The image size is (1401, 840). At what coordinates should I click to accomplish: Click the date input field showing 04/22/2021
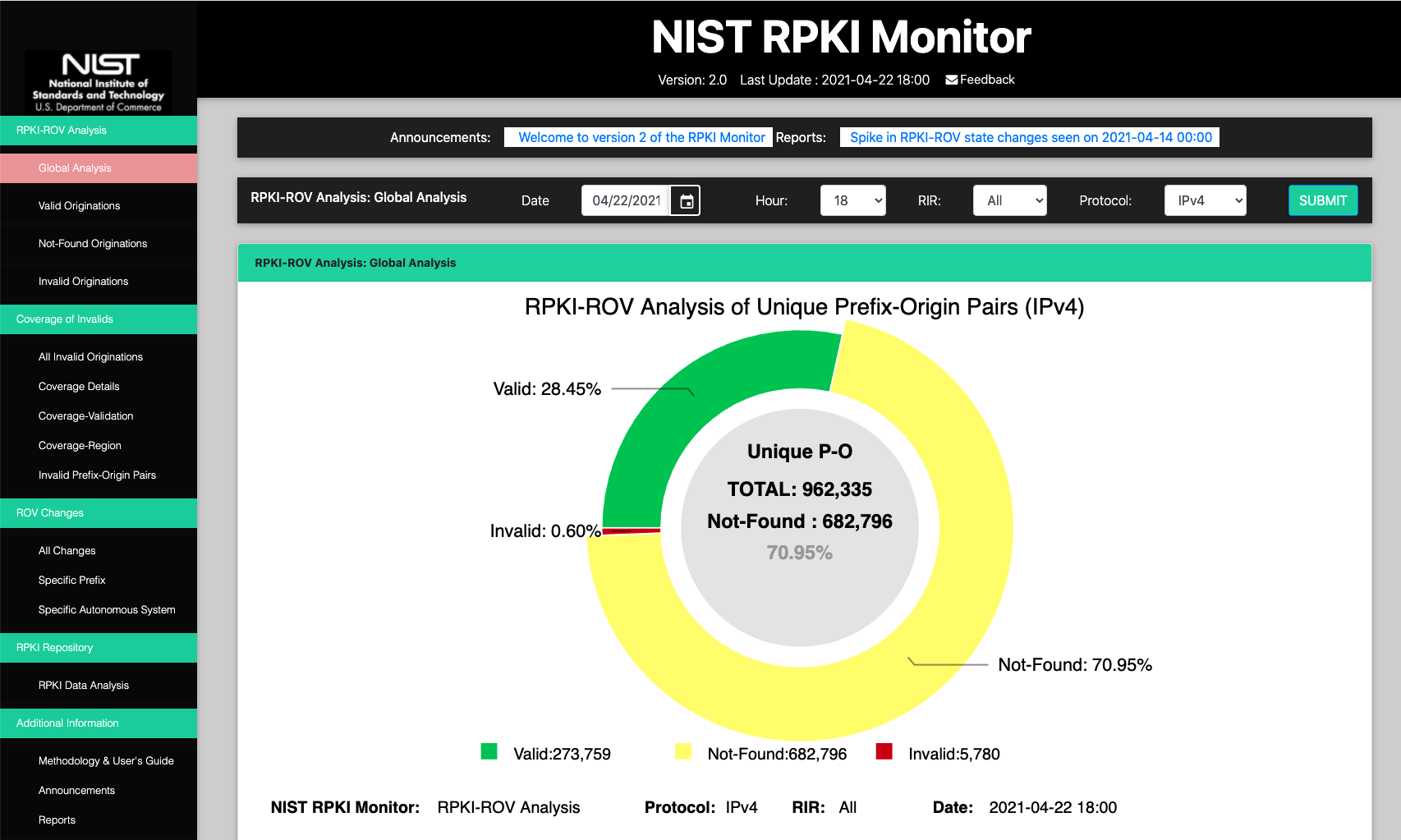pos(628,200)
